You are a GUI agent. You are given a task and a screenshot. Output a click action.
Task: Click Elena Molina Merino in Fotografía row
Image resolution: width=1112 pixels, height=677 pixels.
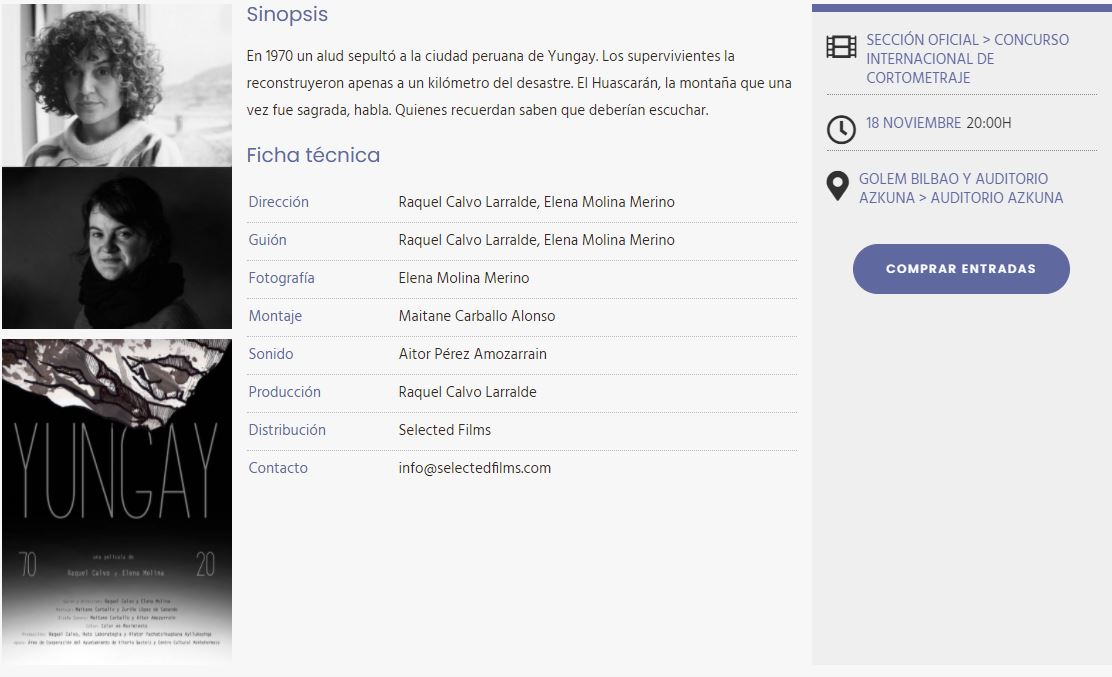click(463, 278)
